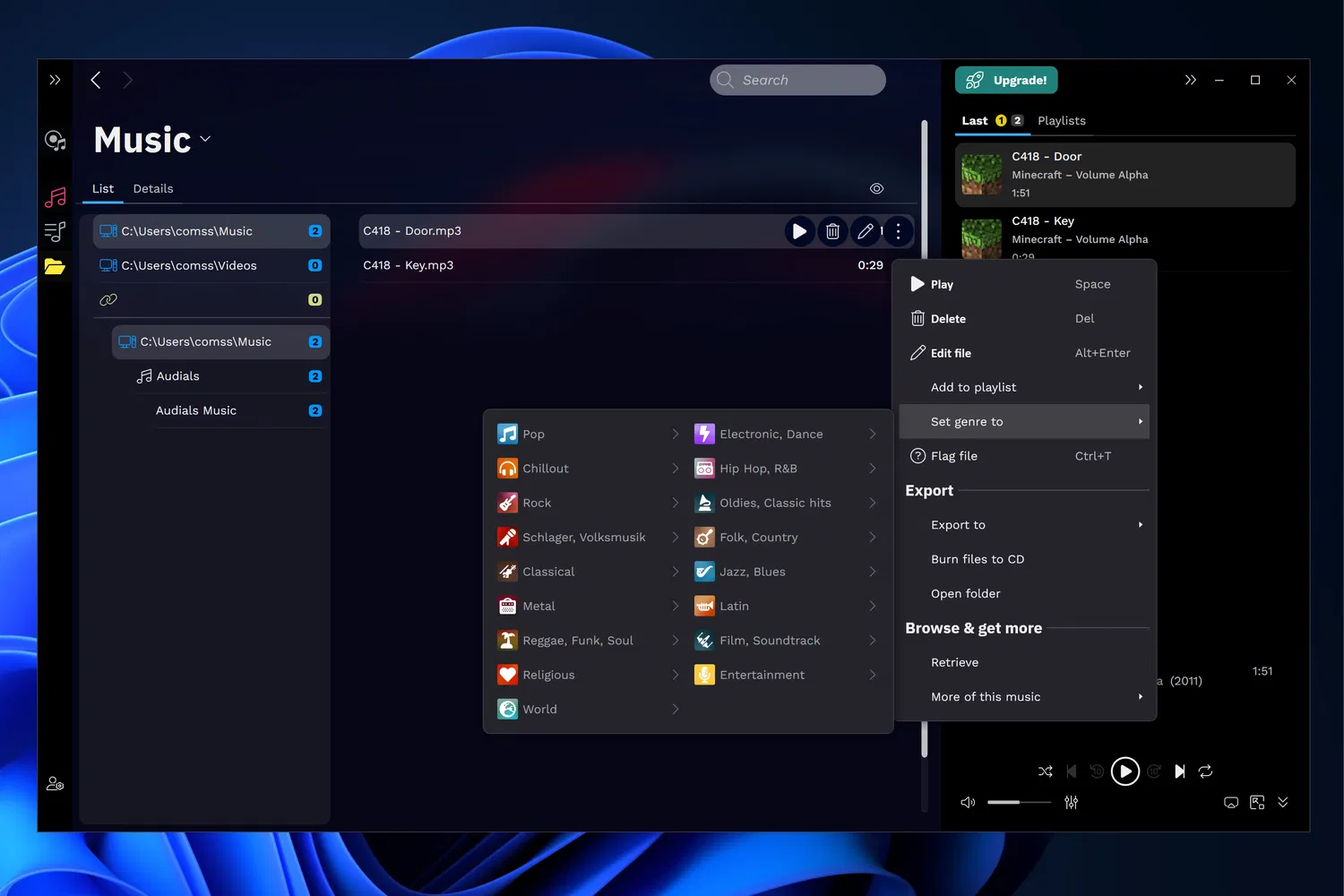Toggle repeat playback

click(x=1206, y=771)
